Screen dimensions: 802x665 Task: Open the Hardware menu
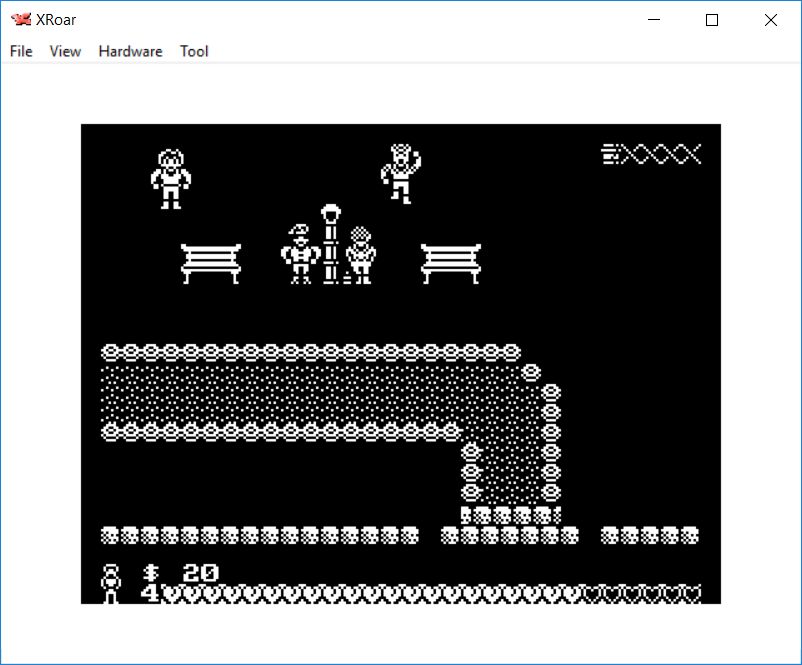click(x=130, y=51)
